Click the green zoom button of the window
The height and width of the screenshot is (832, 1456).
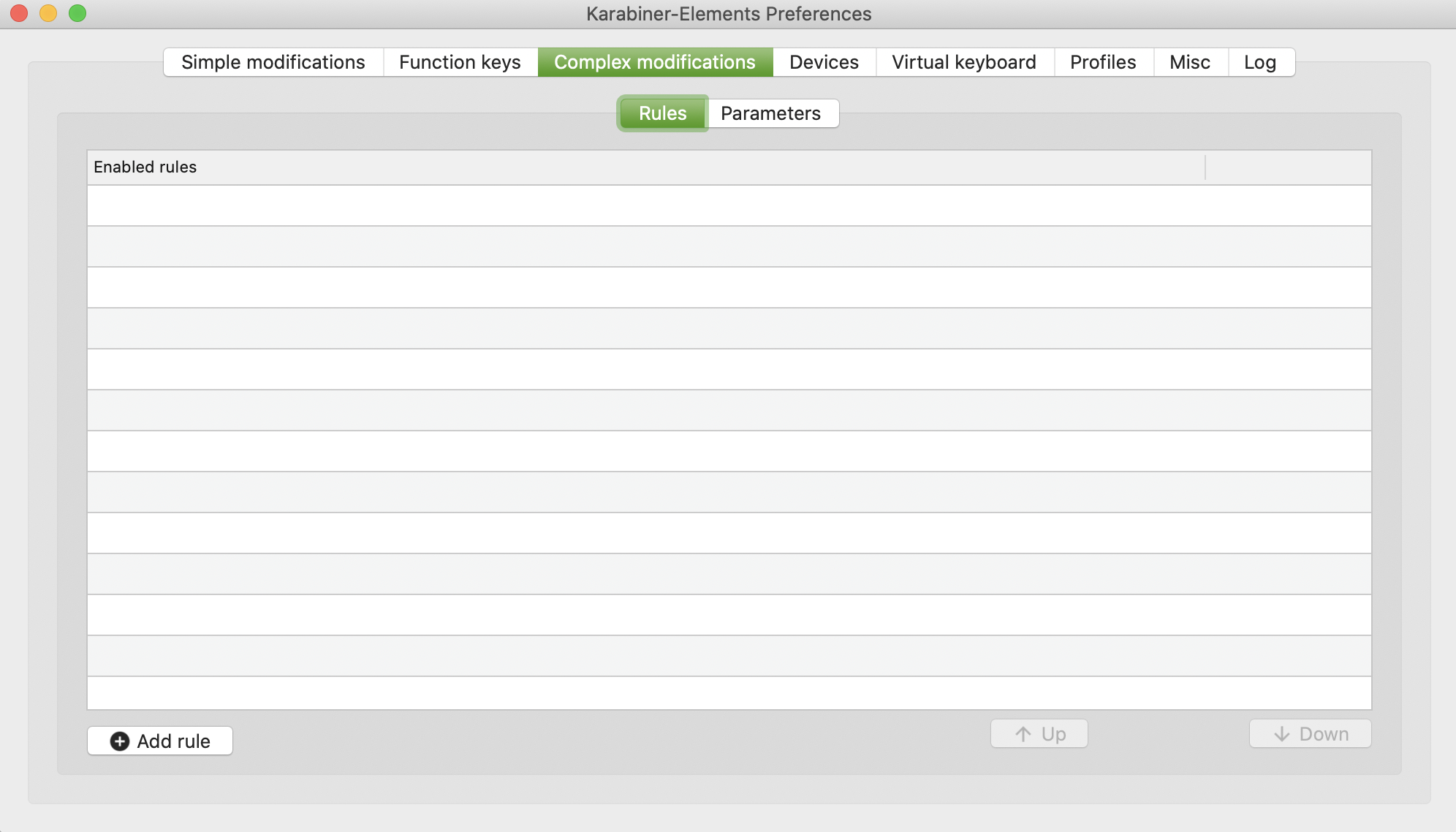pyautogui.click(x=75, y=12)
